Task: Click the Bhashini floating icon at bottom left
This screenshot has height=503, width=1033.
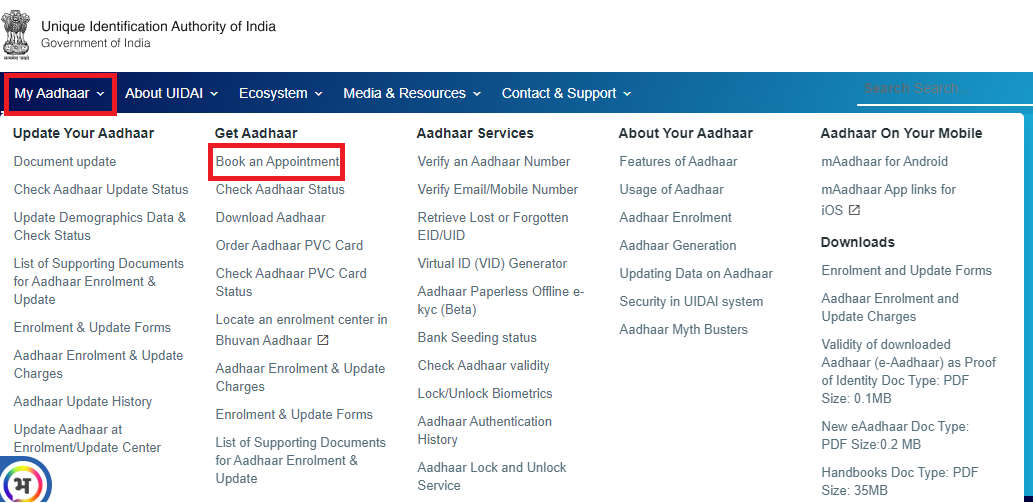Action: pyautogui.click(x=22, y=482)
